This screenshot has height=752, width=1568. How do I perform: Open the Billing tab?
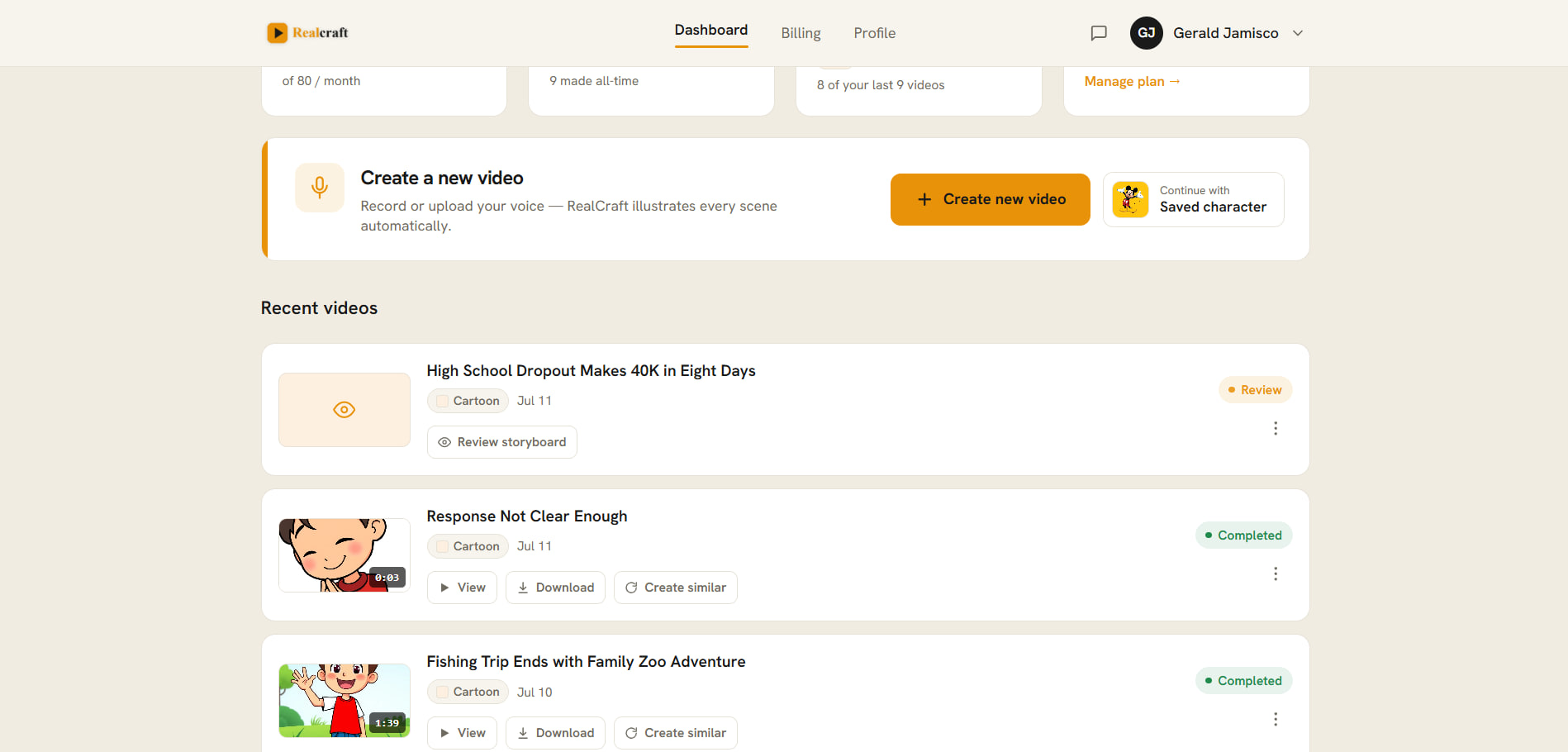coord(801,33)
